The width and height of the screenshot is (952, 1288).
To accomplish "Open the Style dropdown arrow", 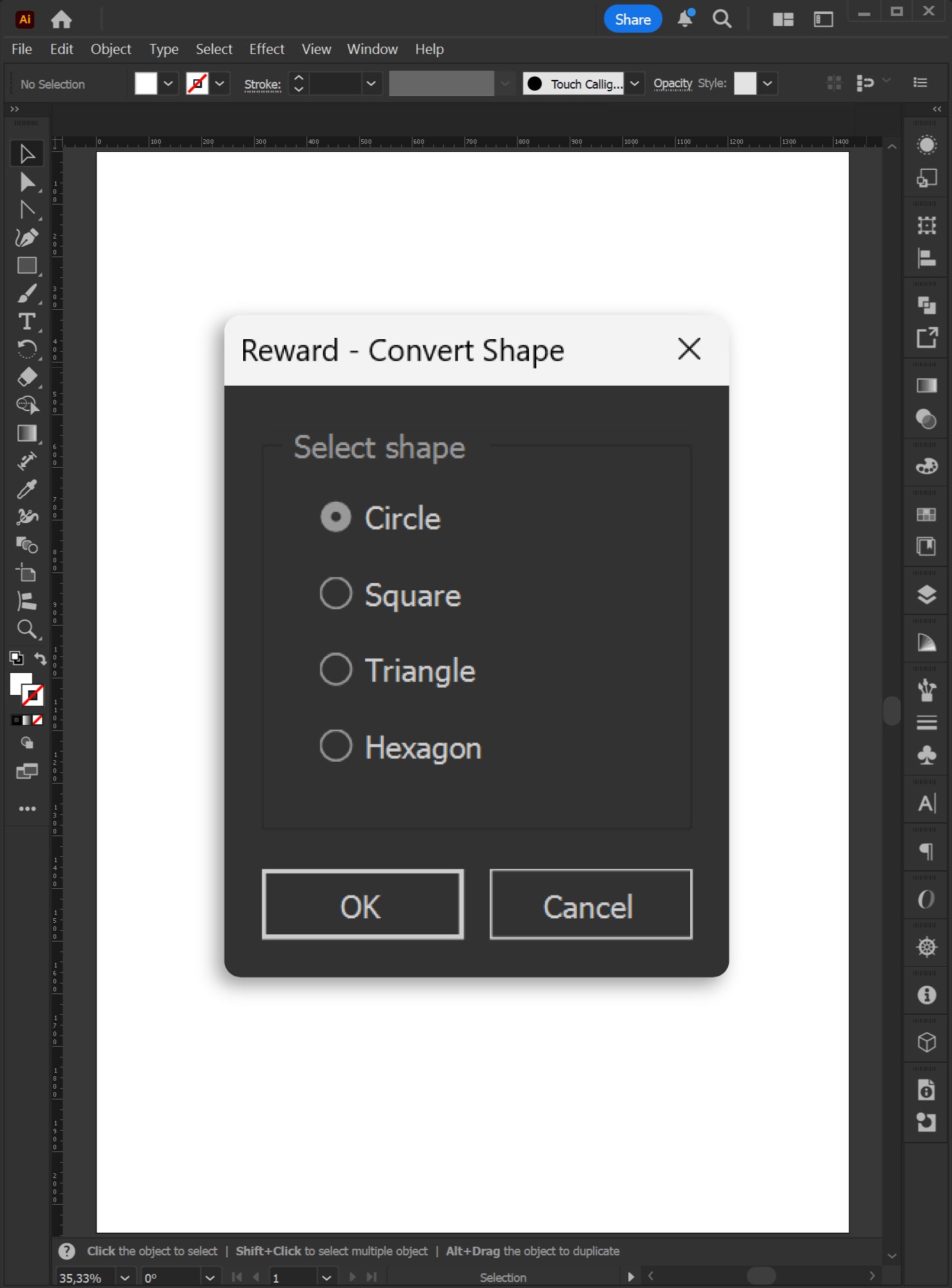I will [767, 84].
